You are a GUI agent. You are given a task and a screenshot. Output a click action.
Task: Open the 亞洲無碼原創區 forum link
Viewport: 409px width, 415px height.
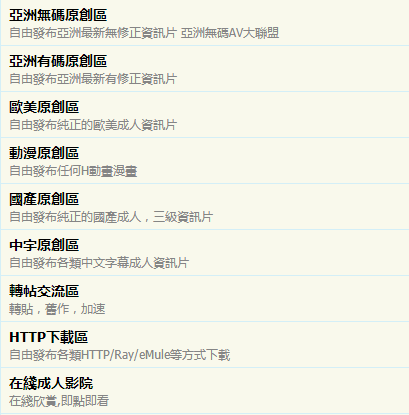pos(58,15)
